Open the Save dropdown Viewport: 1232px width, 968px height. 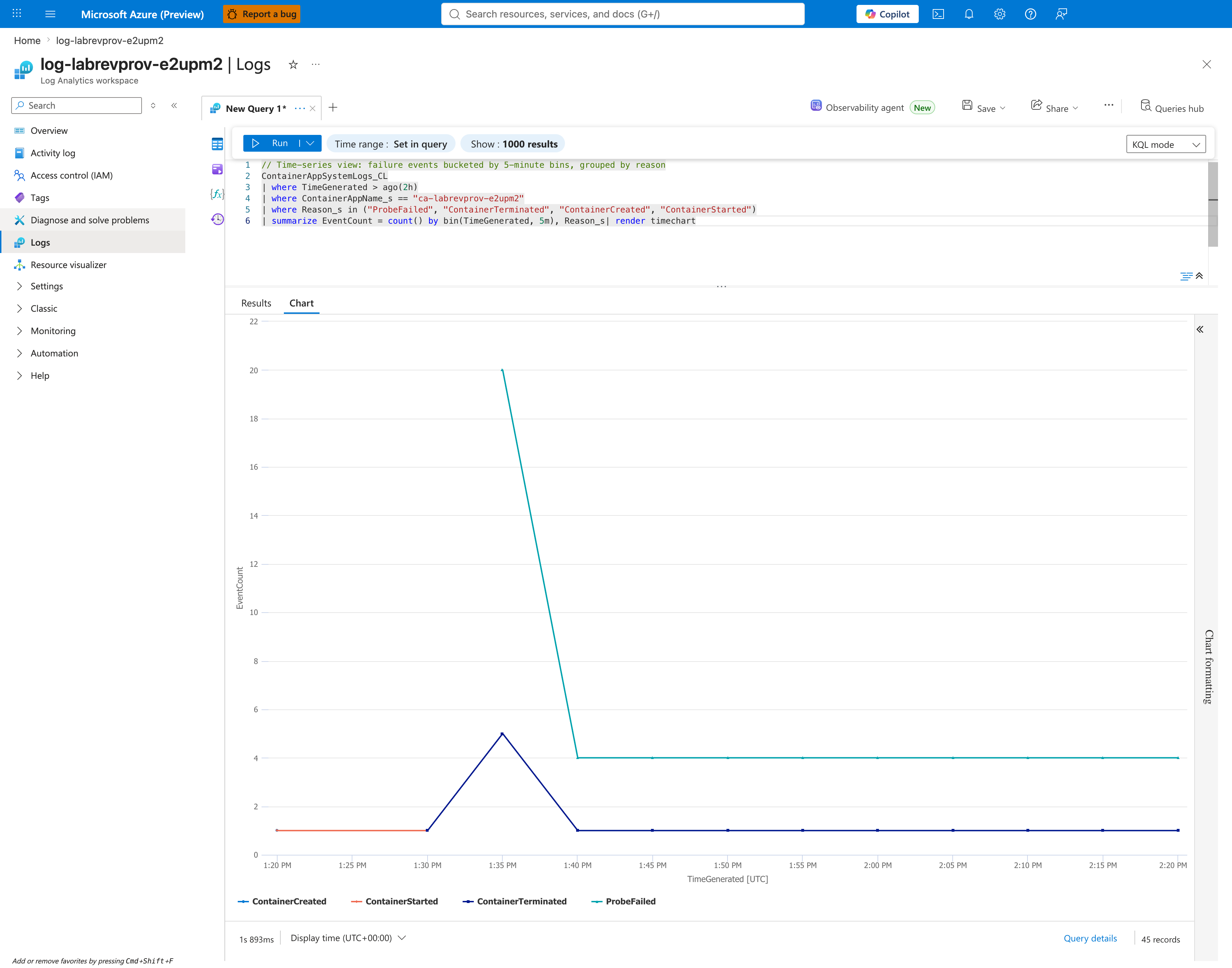[x=984, y=108]
